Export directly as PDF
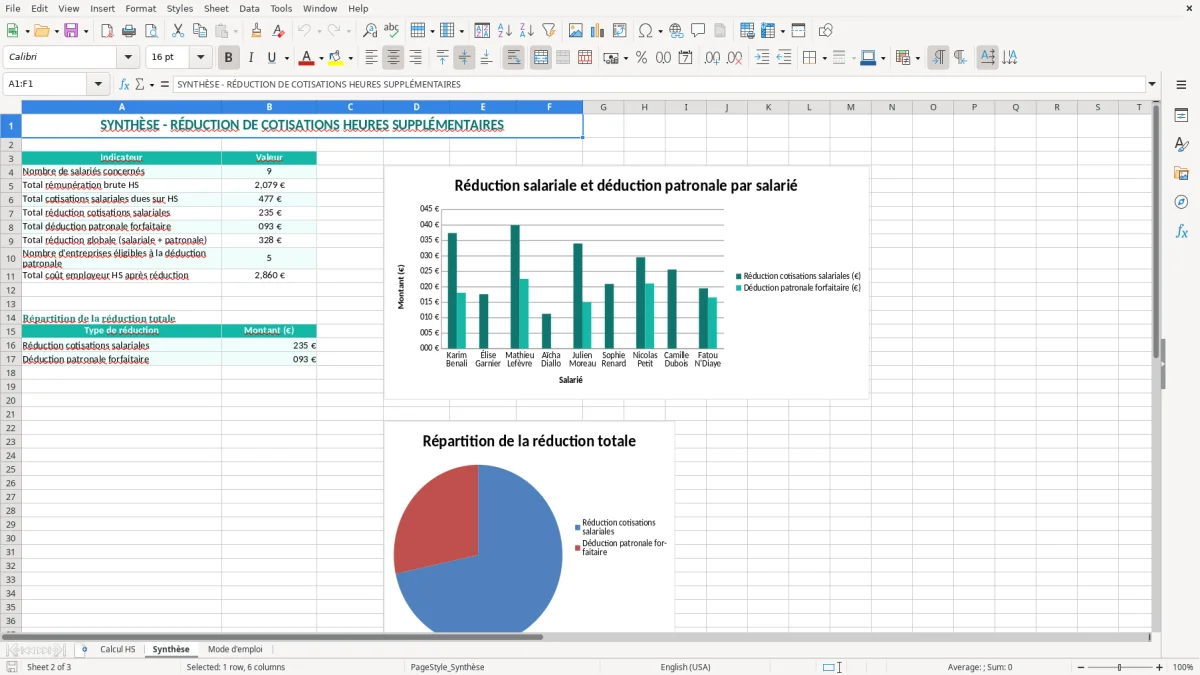The image size is (1200, 675). (x=107, y=31)
